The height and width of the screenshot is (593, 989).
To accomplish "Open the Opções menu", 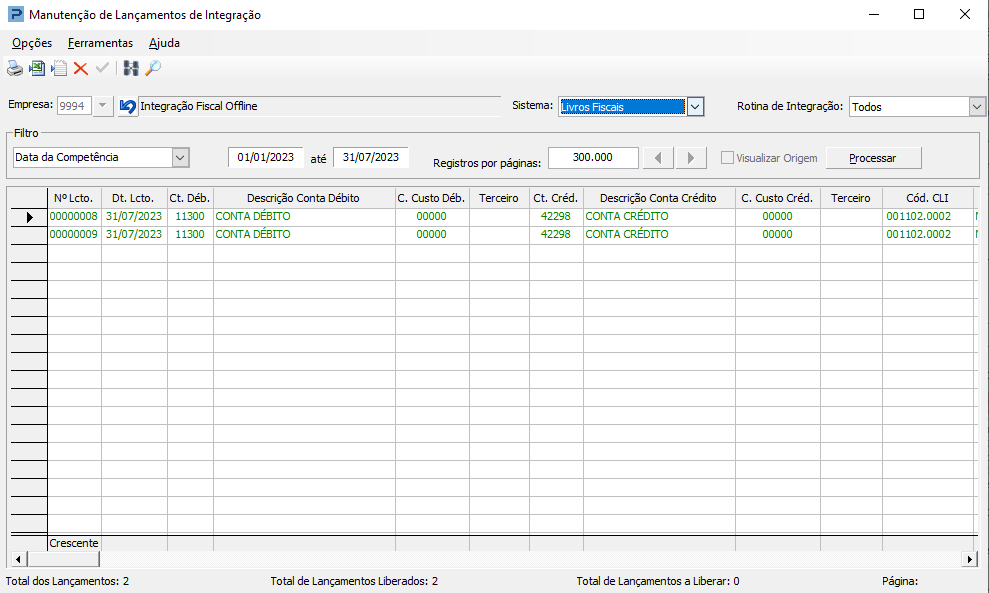I will (x=32, y=43).
